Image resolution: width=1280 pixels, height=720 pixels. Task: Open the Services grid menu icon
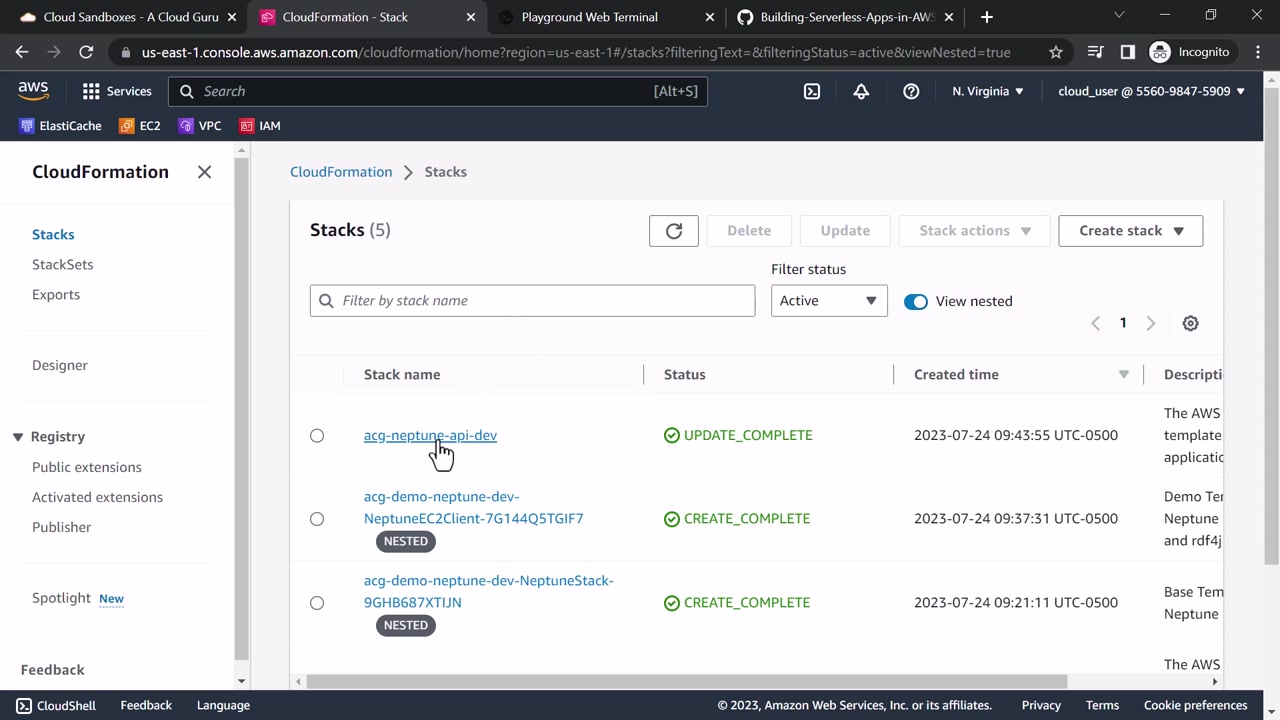click(91, 91)
